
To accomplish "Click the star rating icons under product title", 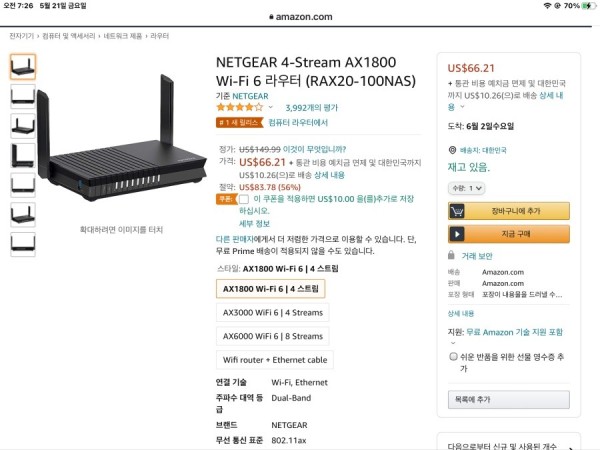I will 240,107.
